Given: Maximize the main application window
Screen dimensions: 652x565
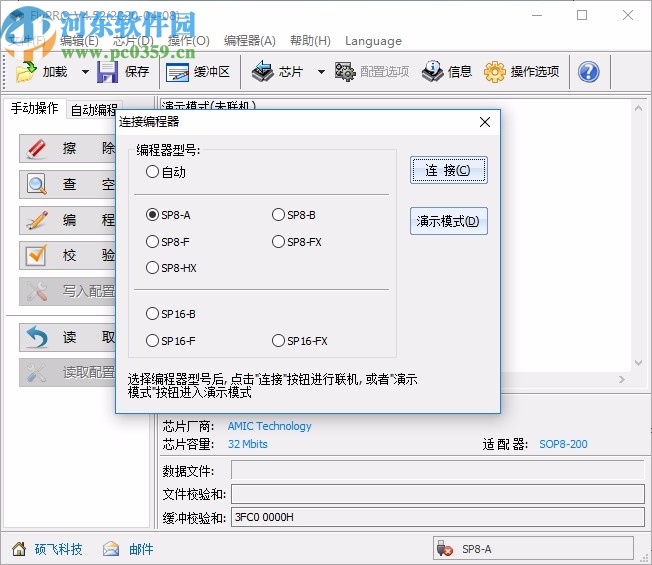Looking at the screenshot, I should (582, 15).
